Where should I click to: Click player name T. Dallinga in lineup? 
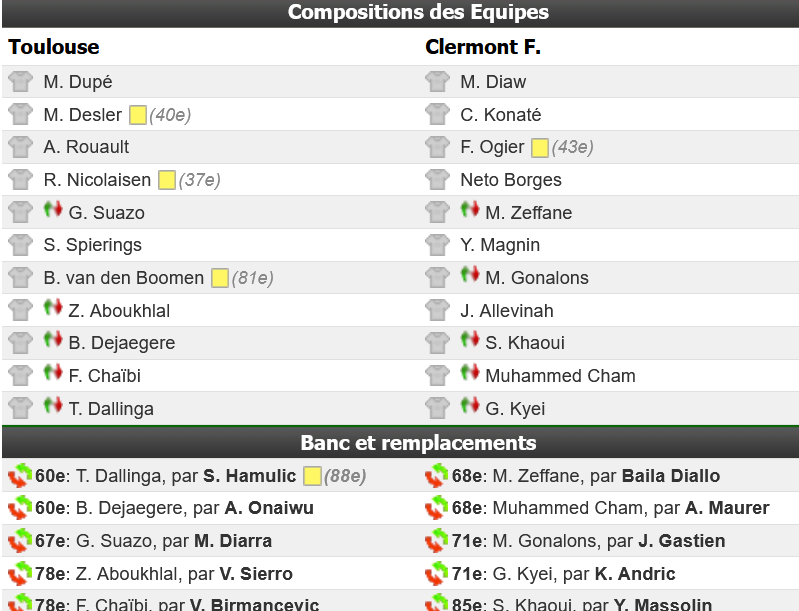click(111, 409)
